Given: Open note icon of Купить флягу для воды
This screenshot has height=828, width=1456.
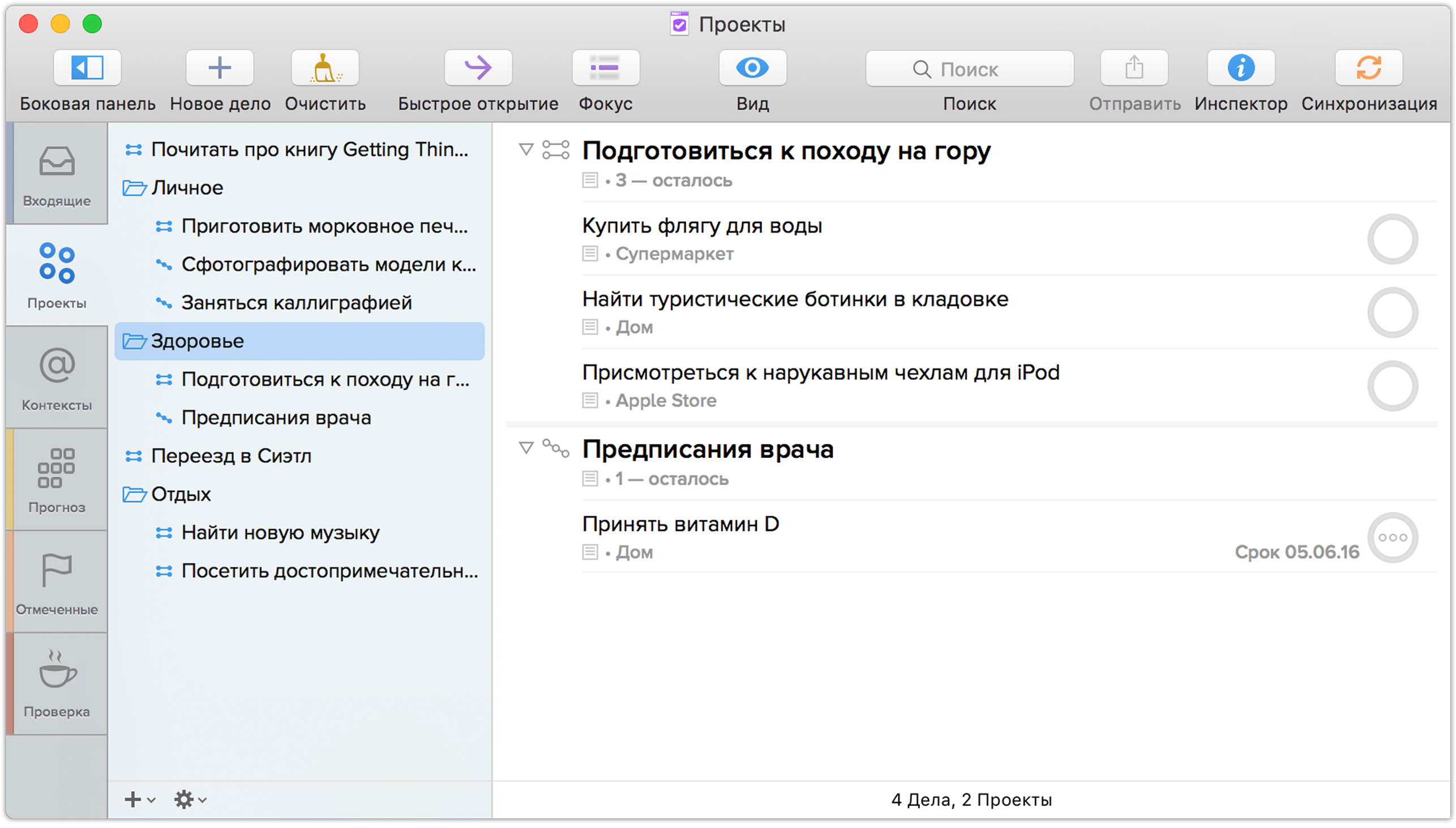Looking at the screenshot, I should point(590,254).
